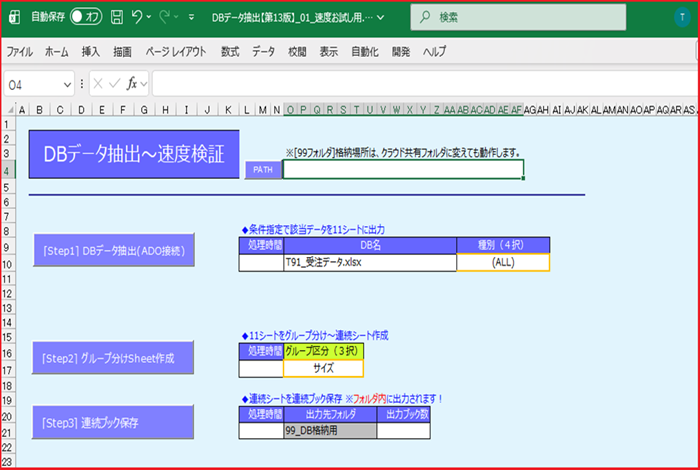
Task: Click the Save floppy disk icon
Action: [x=117, y=17]
